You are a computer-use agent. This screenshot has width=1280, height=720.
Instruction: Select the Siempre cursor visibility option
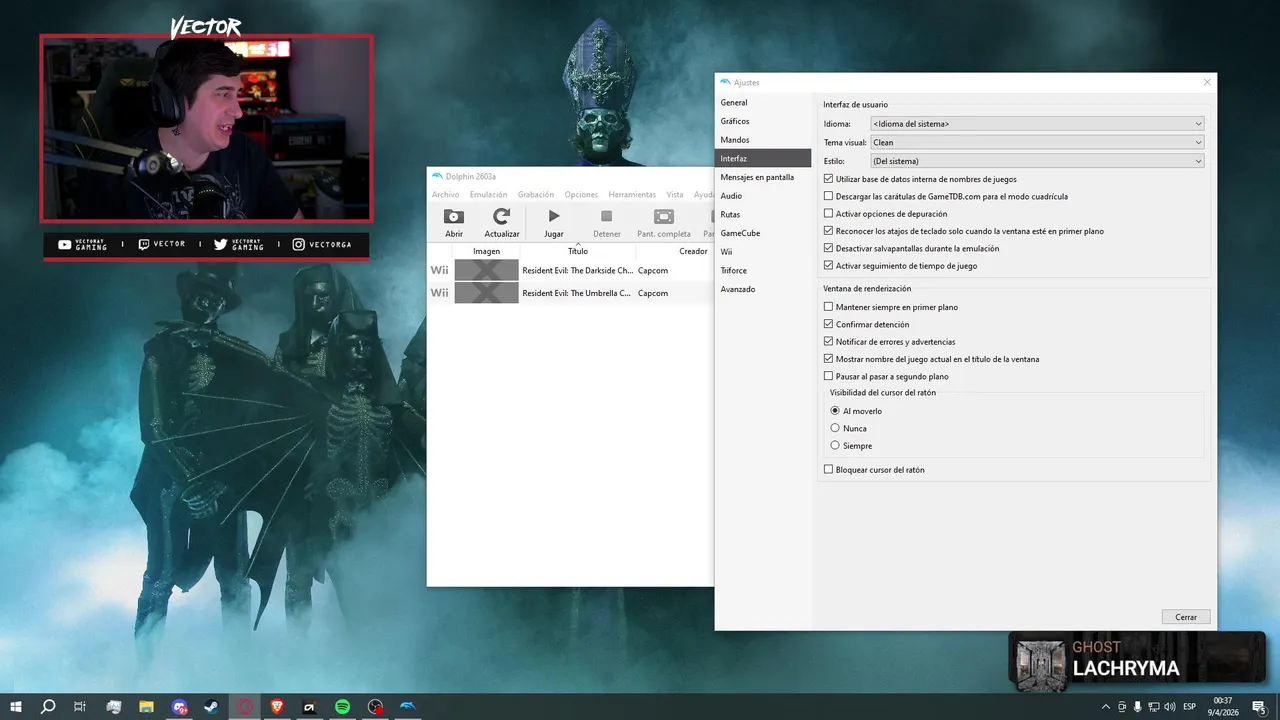coord(835,445)
